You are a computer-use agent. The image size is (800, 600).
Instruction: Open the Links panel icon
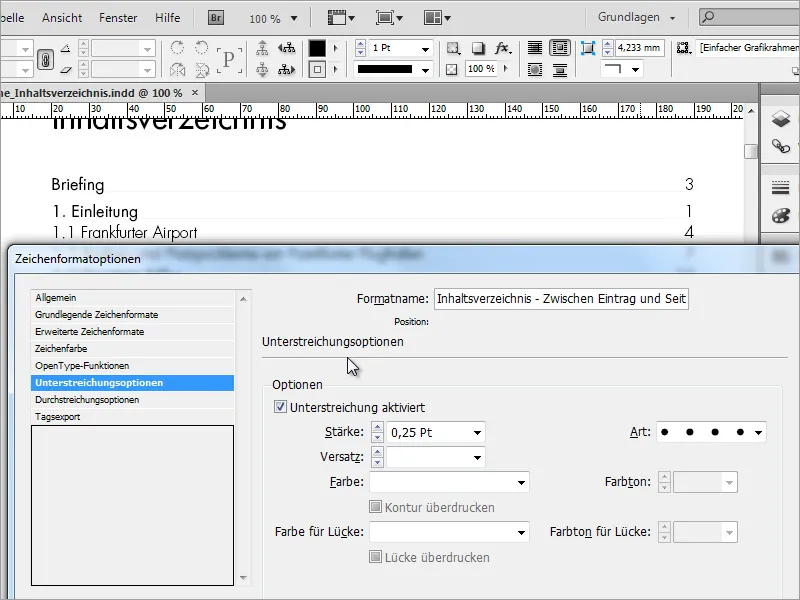tap(780, 147)
